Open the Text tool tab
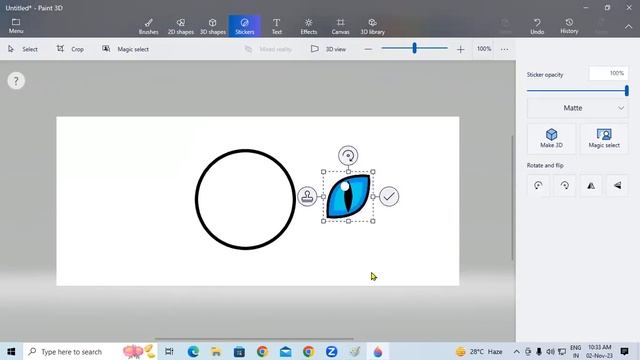The image size is (640, 360). pyautogui.click(x=276, y=26)
